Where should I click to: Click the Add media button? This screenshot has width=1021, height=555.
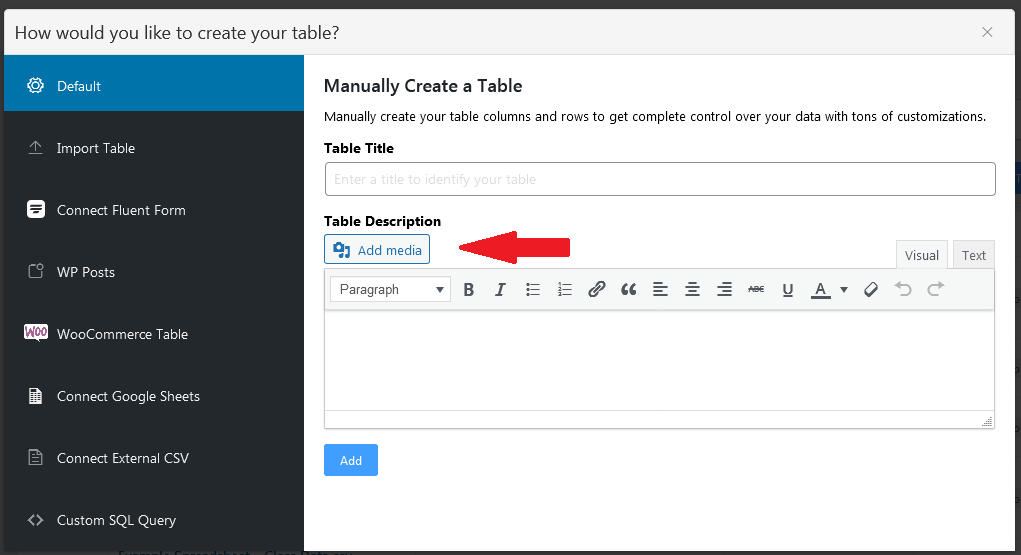[x=377, y=249]
